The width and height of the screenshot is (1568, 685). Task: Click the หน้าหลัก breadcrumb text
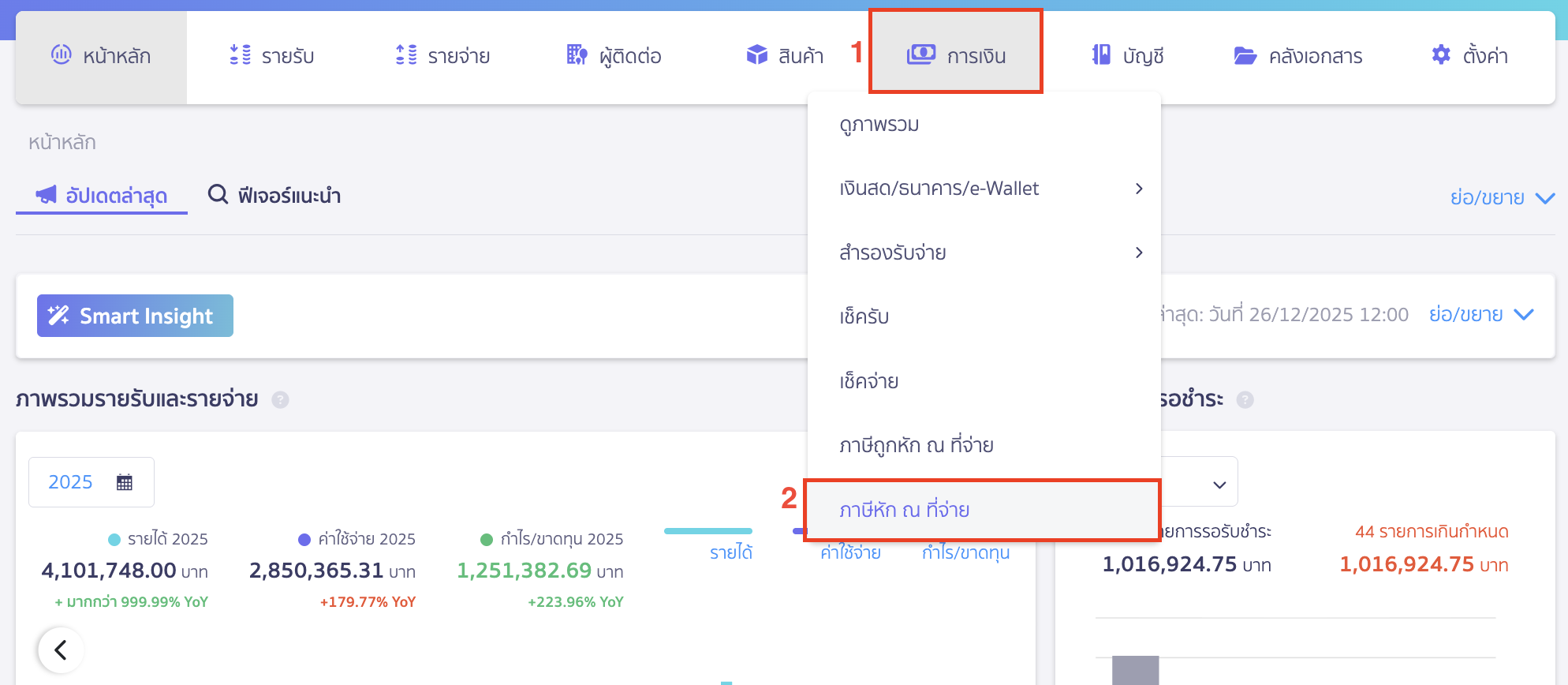coord(62,142)
